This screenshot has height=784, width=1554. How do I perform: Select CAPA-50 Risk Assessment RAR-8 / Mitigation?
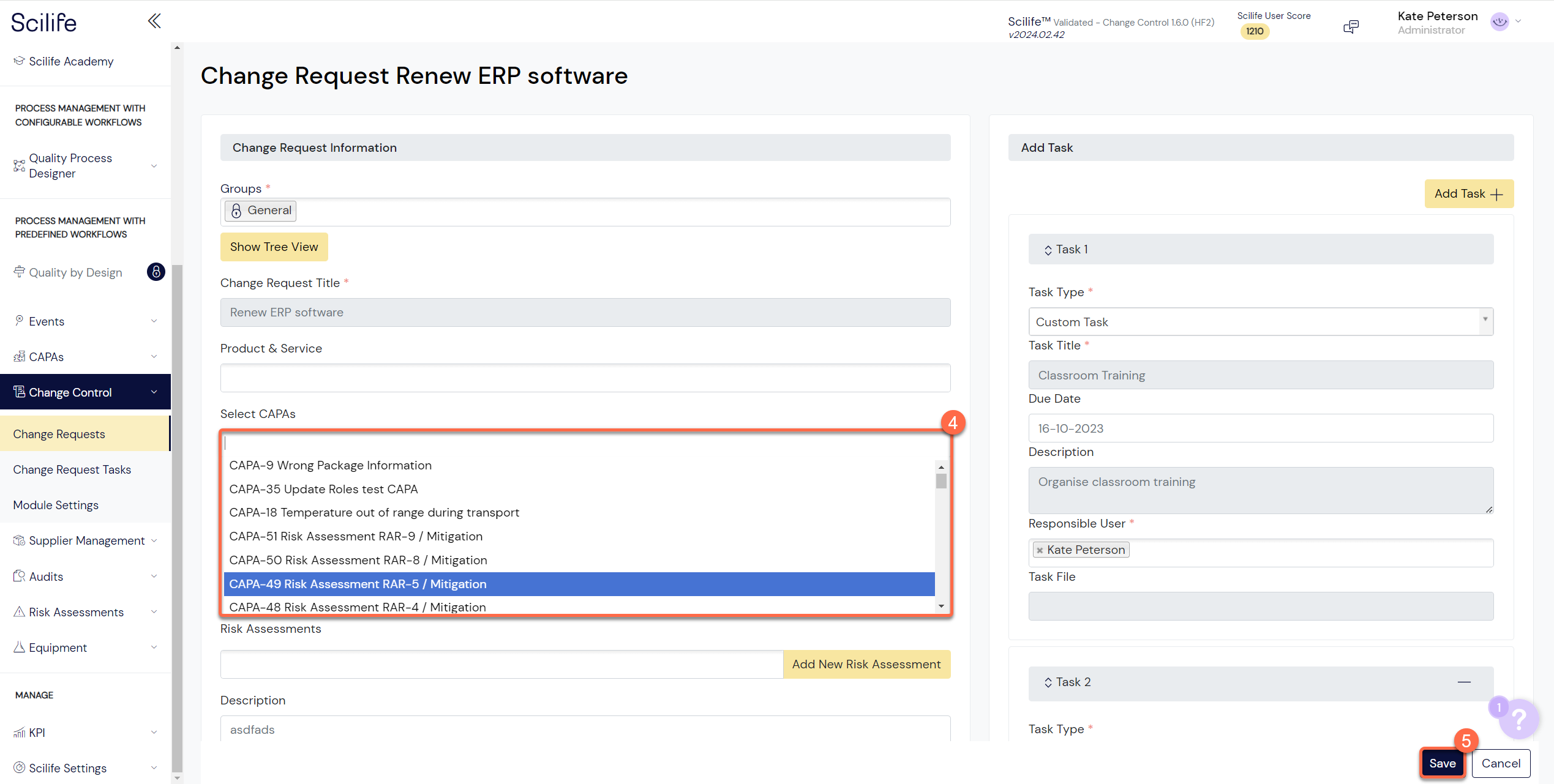point(579,560)
